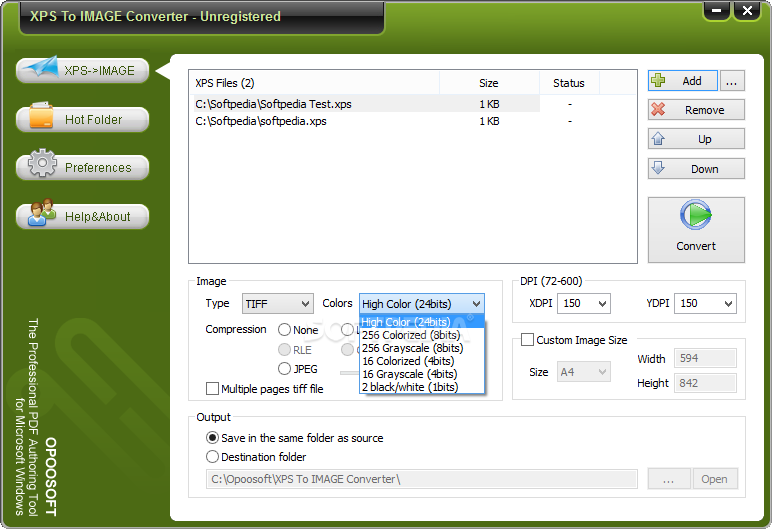
Task: Choose High Color (24bits) from the list
Action: (x=422, y=322)
